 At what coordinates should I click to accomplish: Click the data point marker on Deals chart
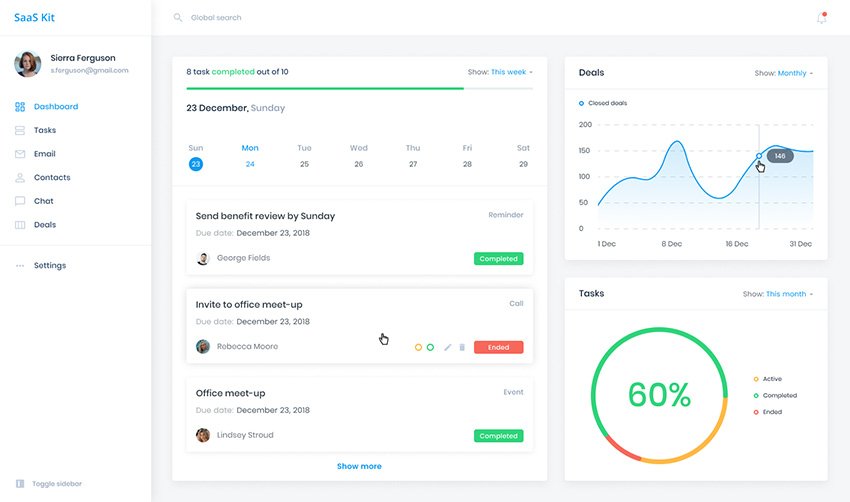pos(759,156)
